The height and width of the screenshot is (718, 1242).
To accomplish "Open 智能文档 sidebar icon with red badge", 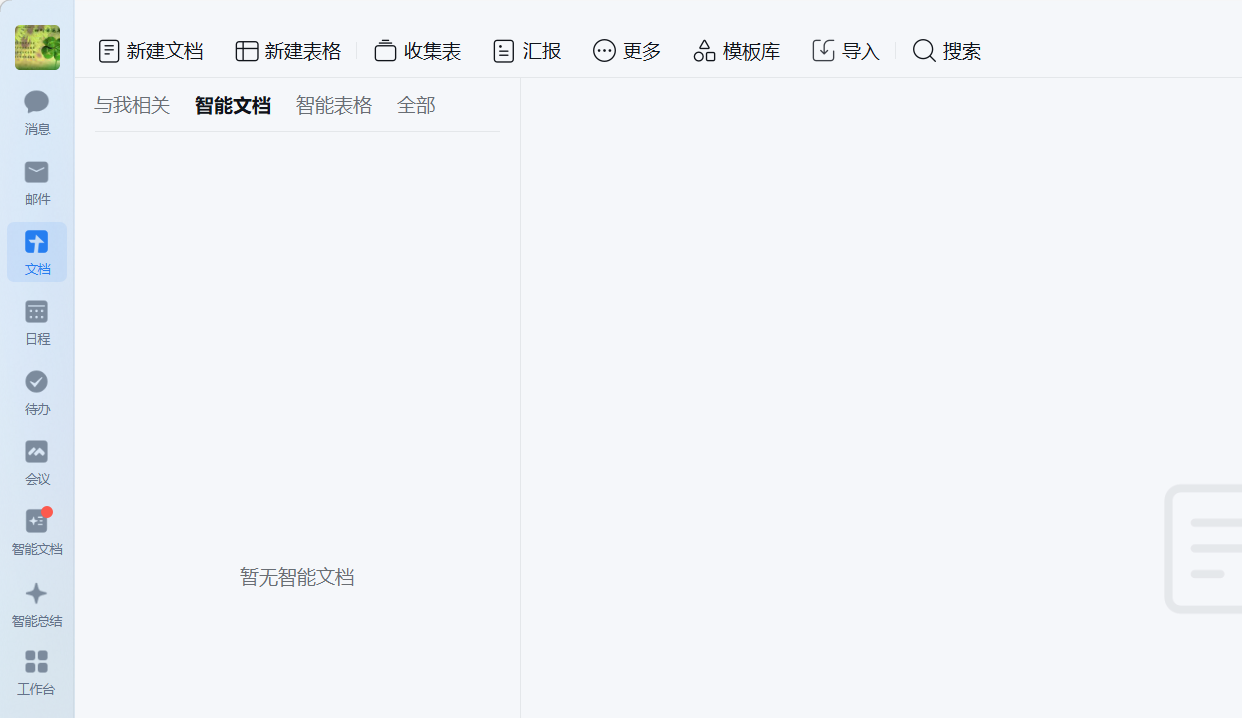I will [37, 532].
